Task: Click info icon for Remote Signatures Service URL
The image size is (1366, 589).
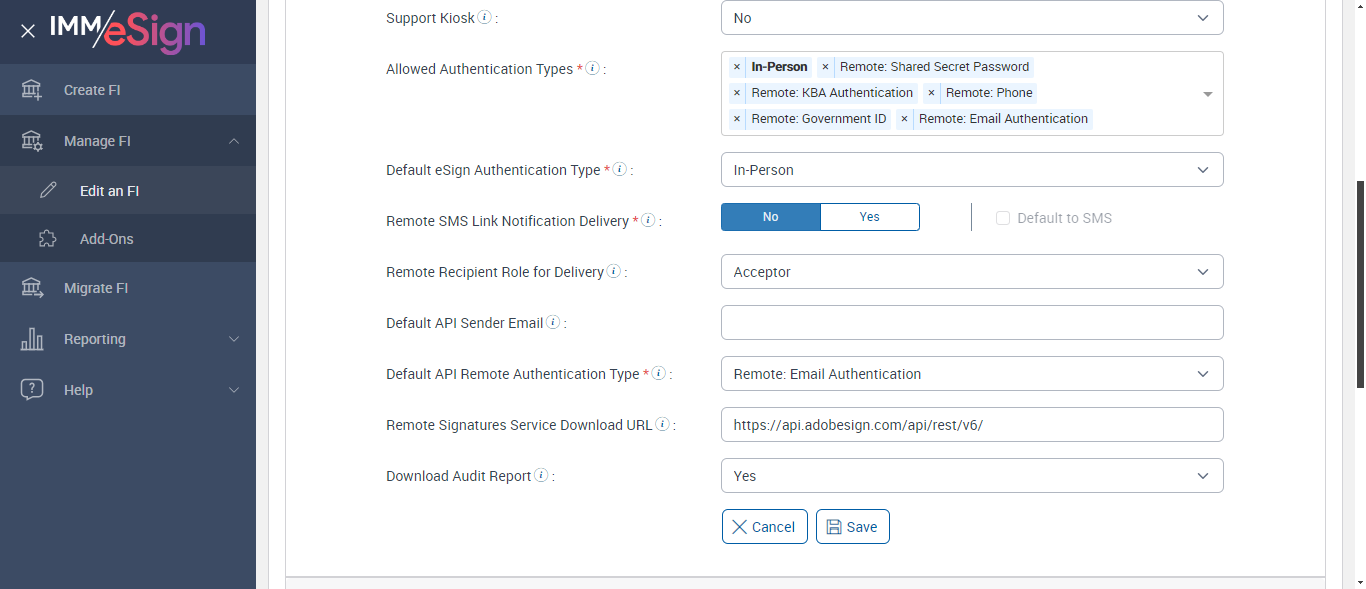Action: tap(662, 424)
